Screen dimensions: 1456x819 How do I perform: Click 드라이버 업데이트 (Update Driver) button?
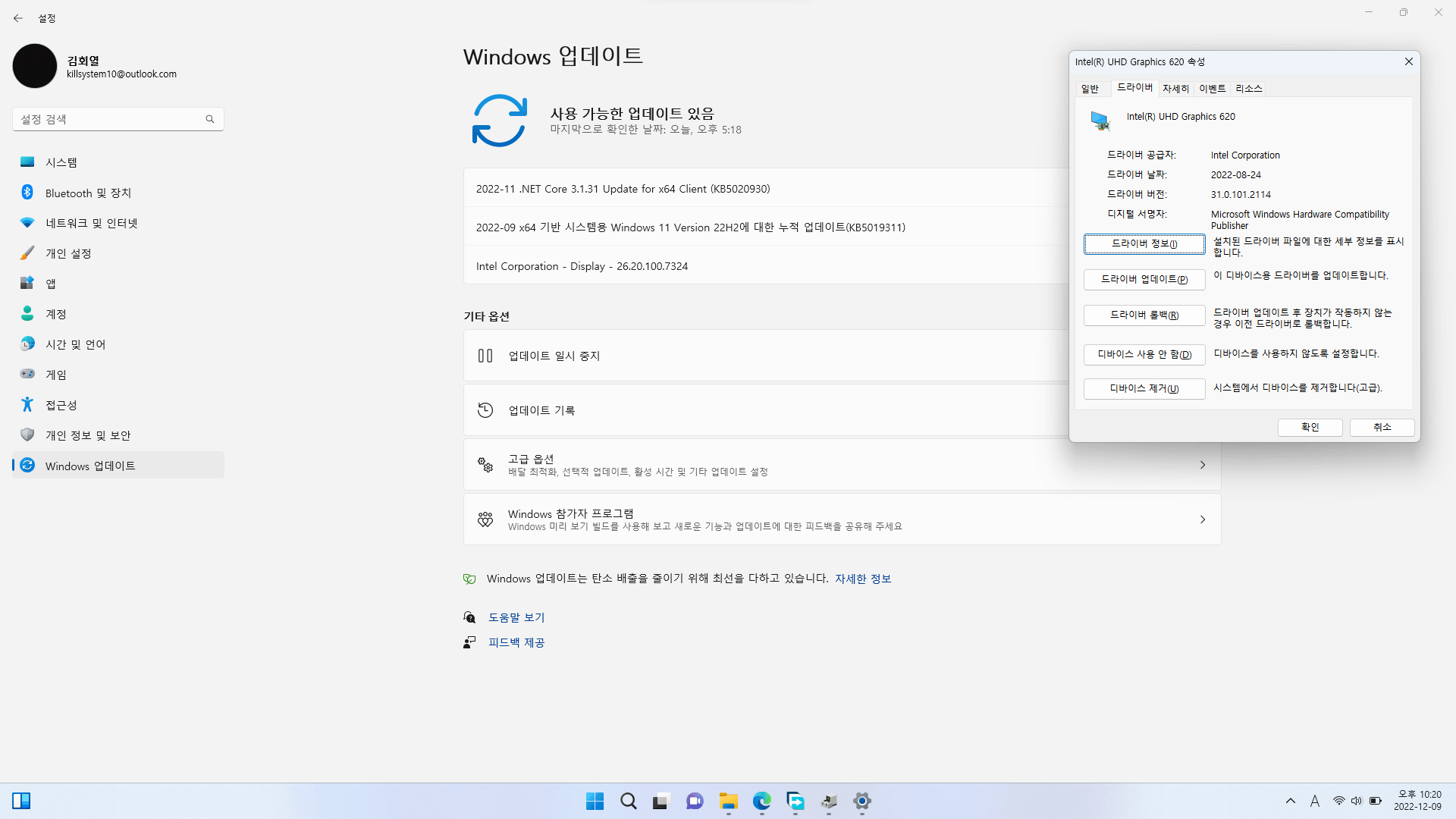[1144, 280]
